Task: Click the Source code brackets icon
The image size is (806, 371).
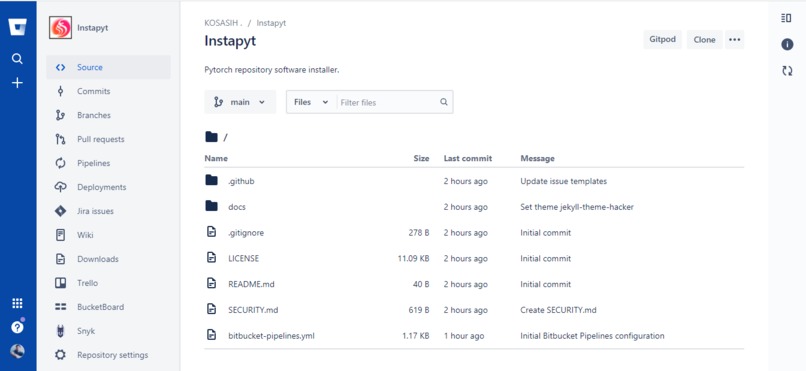Action: pyautogui.click(x=61, y=67)
